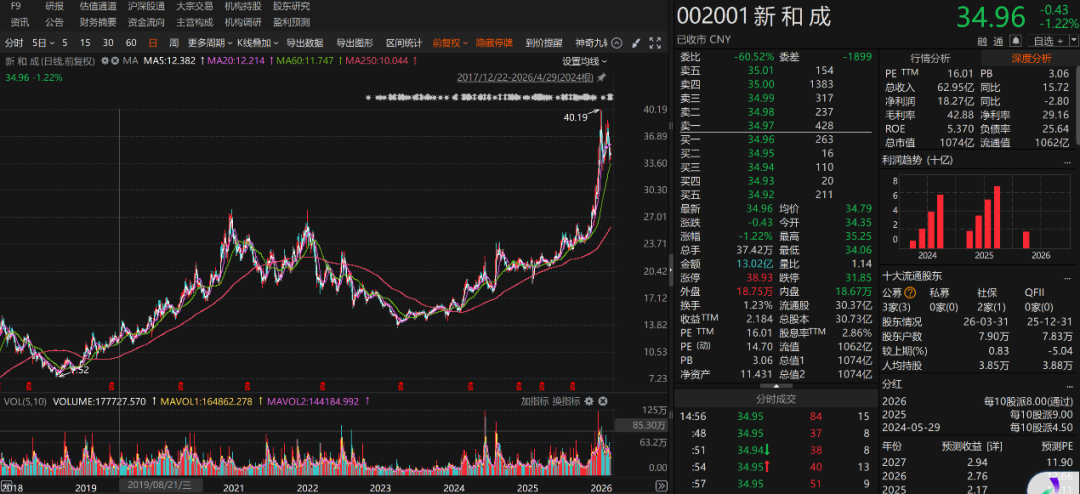Click the 公募 help question mark
Image resolution: width=1080 pixels, height=494 pixels.
pyautogui.click(x=911, y=292)
